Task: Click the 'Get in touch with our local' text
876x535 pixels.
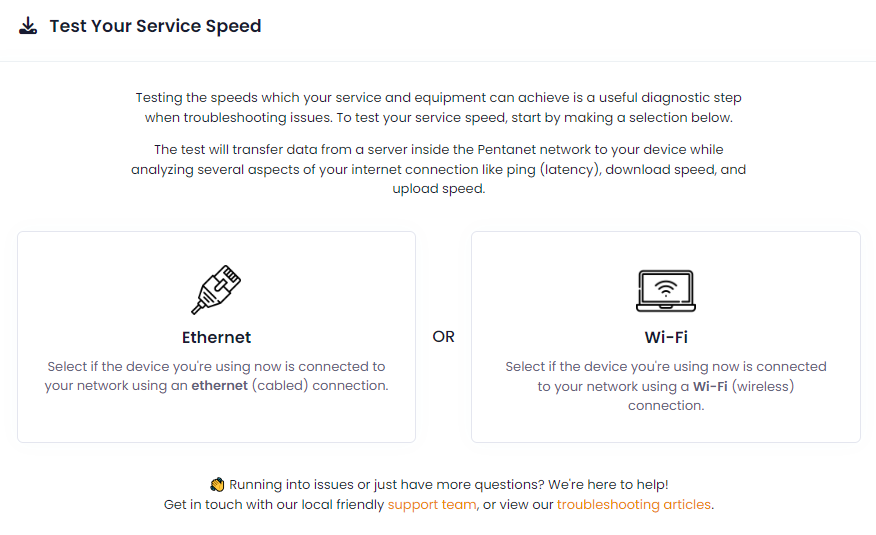Action: tap(274, 504)
